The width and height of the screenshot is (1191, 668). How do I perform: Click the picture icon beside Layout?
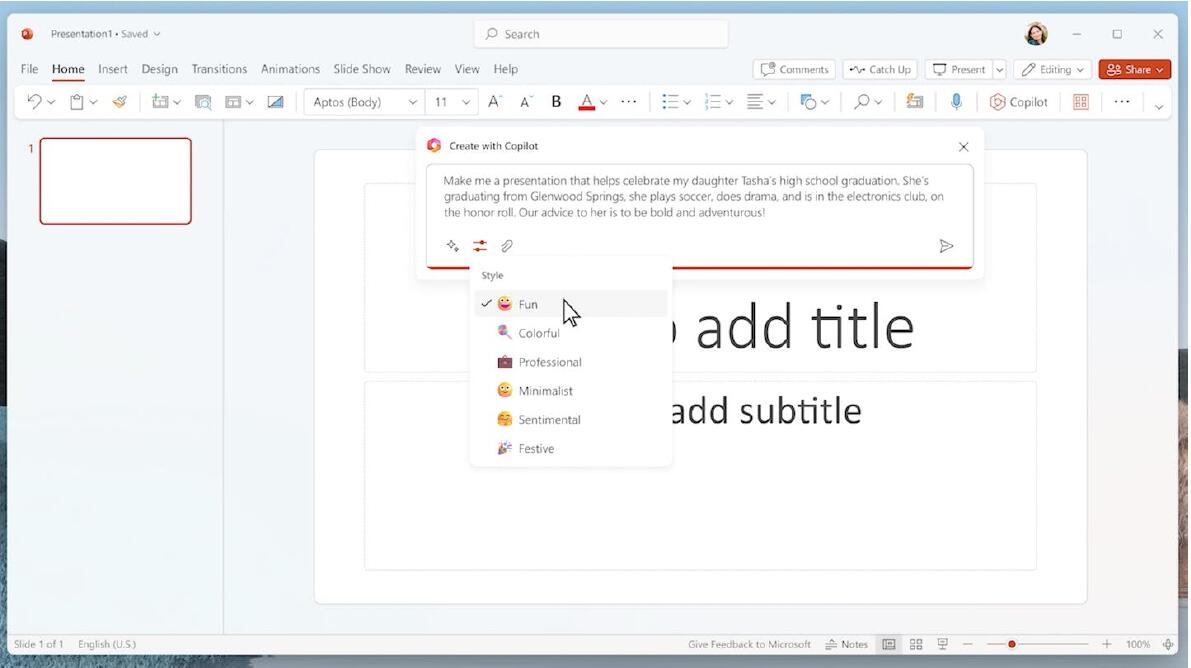[x=275, y=102]
